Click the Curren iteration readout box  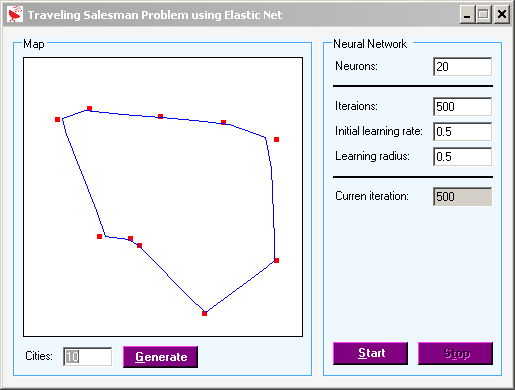point(462,197)
